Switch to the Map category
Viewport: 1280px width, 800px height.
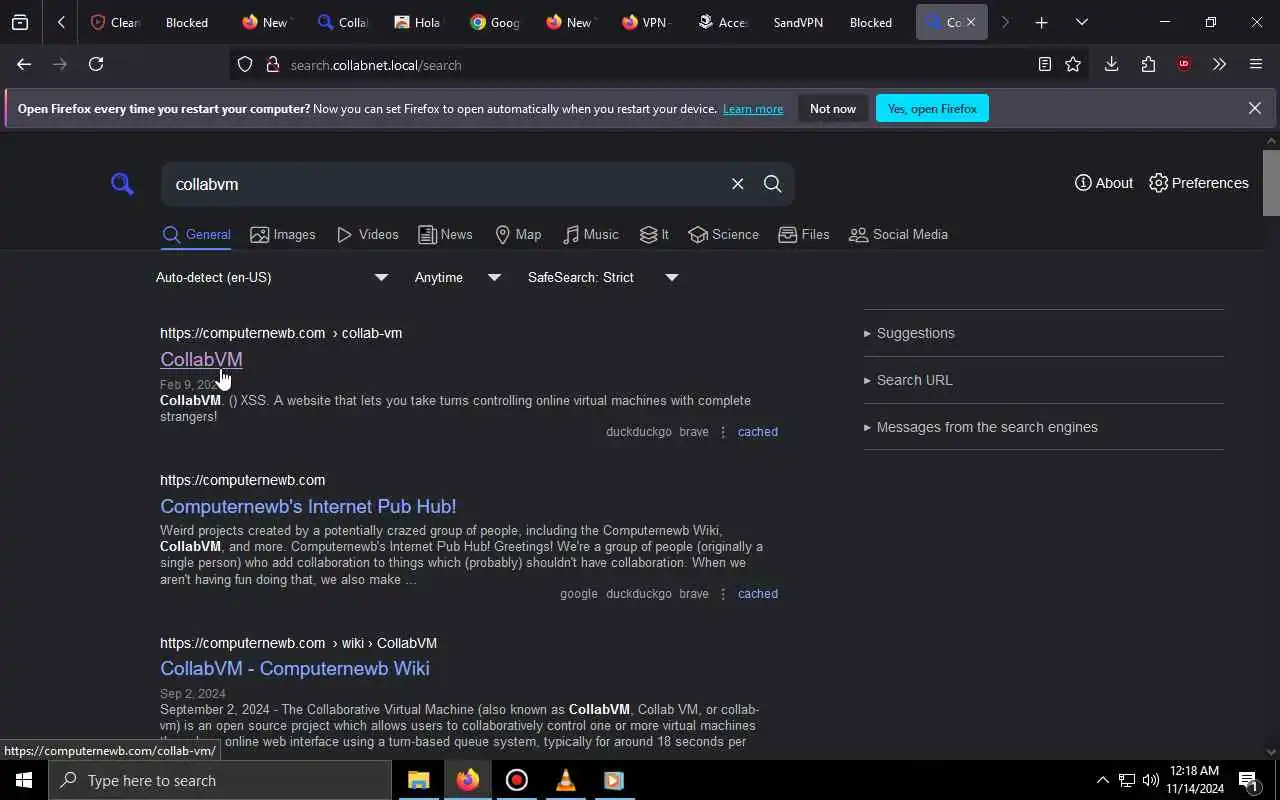click(518, 234)
